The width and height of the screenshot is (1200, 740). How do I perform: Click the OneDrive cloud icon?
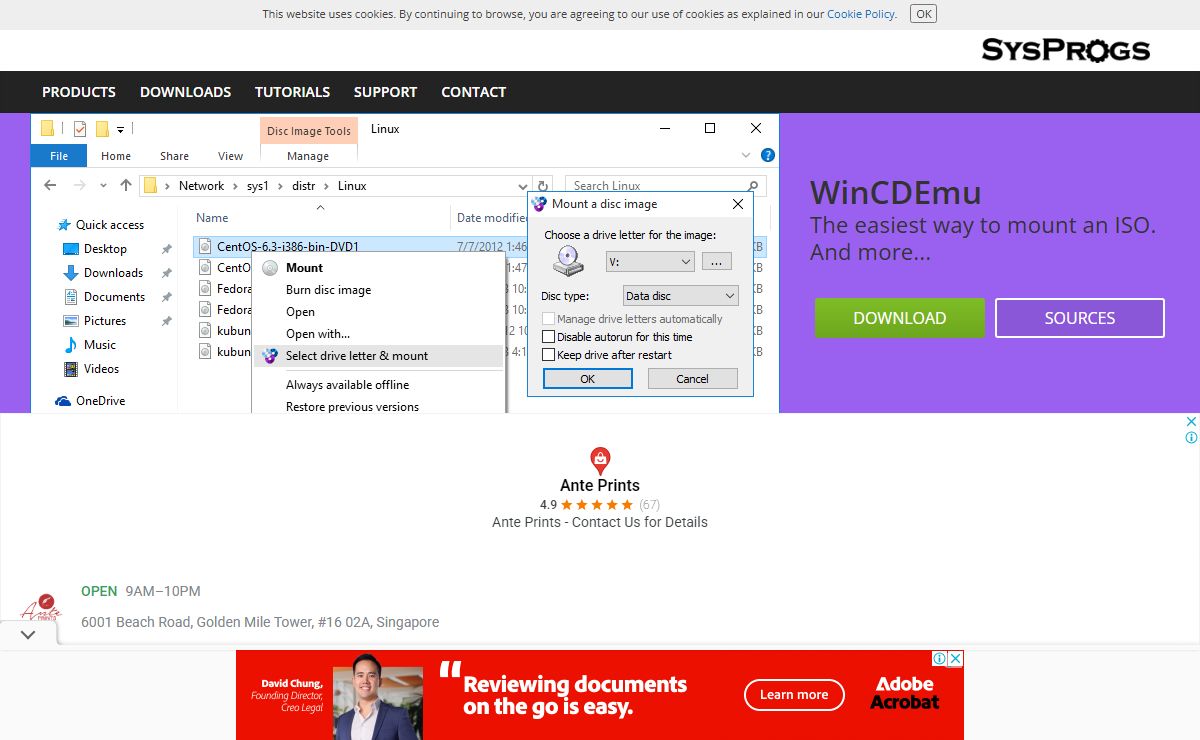coord(64,401)
